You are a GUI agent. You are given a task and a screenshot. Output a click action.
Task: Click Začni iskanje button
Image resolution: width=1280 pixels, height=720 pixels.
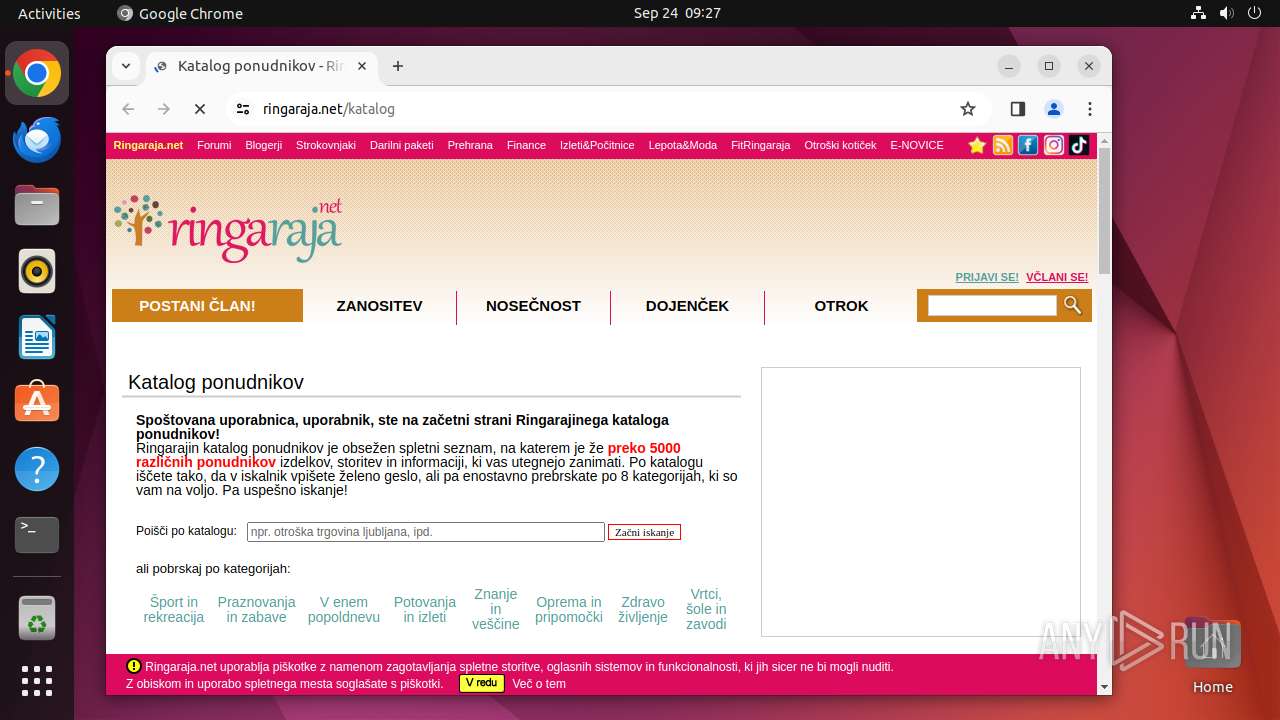click(644, 532)
